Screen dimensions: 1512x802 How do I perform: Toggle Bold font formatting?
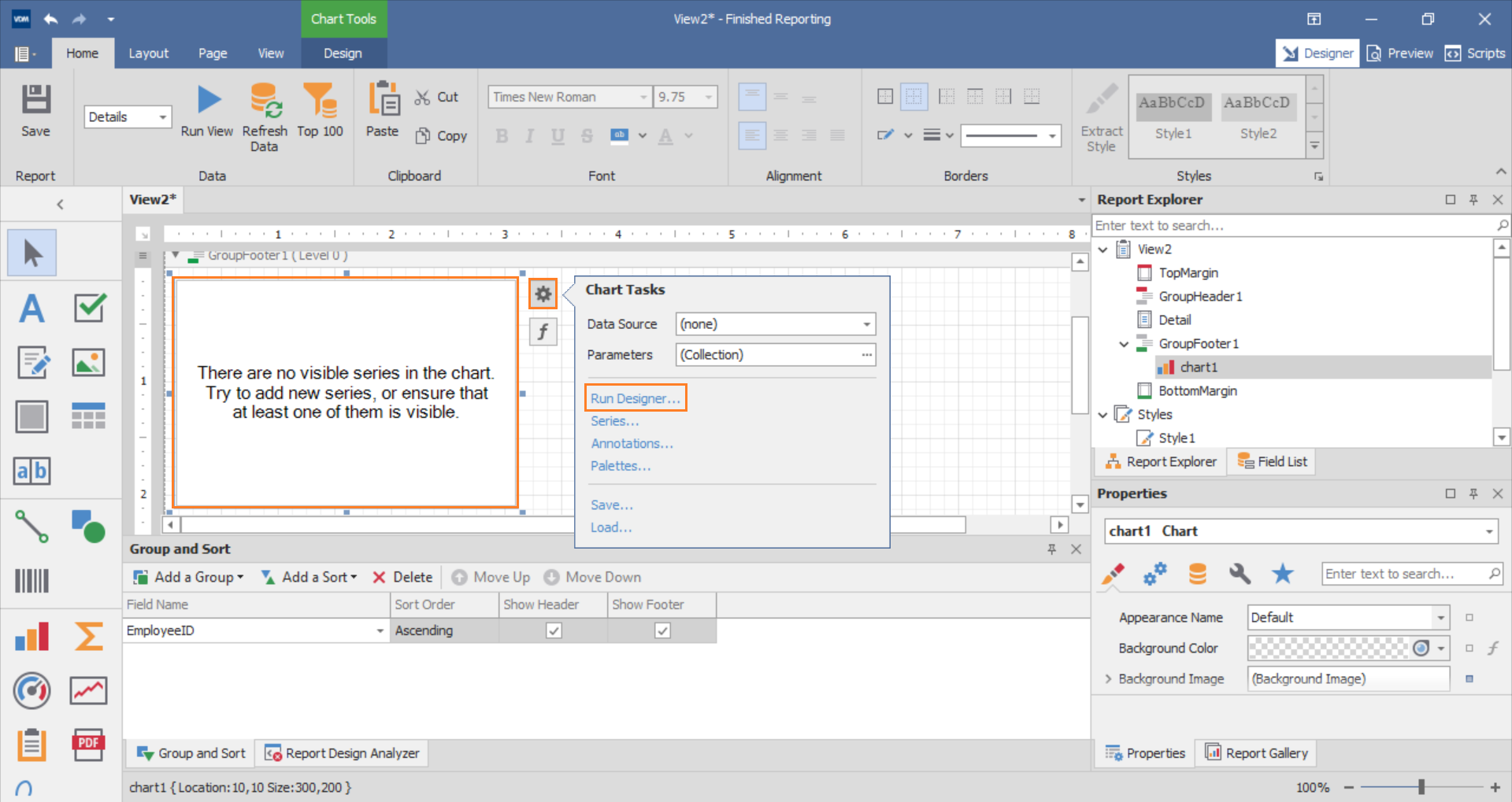[502, 135]
